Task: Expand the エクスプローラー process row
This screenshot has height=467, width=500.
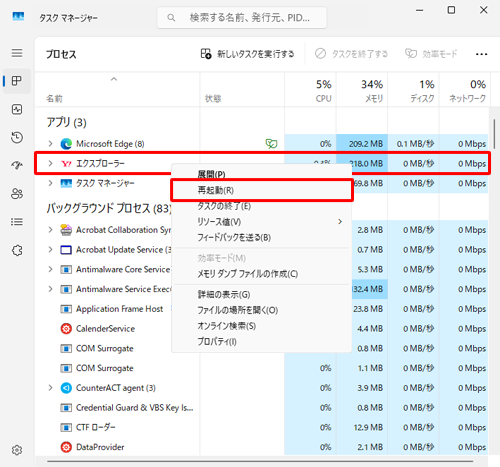Action: (x=50, y=163)
